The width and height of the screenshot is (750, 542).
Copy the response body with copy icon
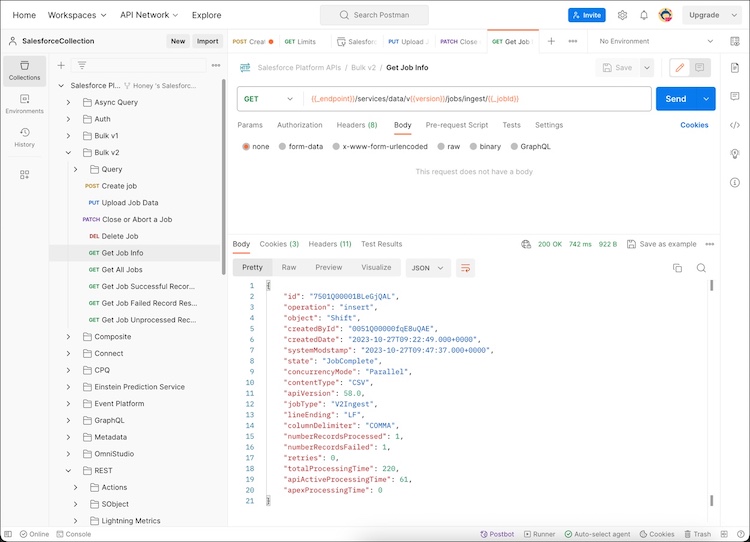(x=677, y=268)
